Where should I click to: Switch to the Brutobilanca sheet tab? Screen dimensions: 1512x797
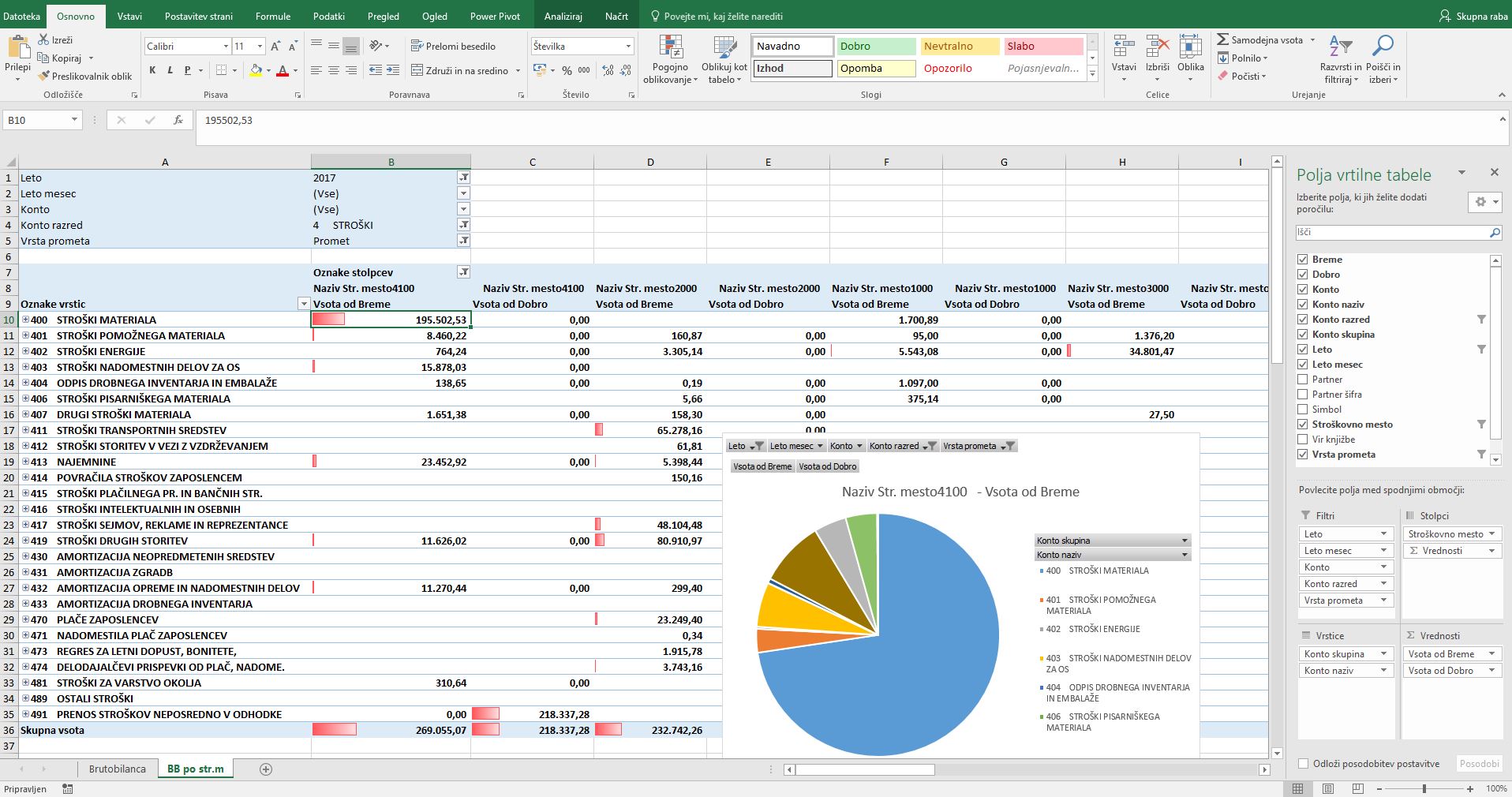(118, 769)
